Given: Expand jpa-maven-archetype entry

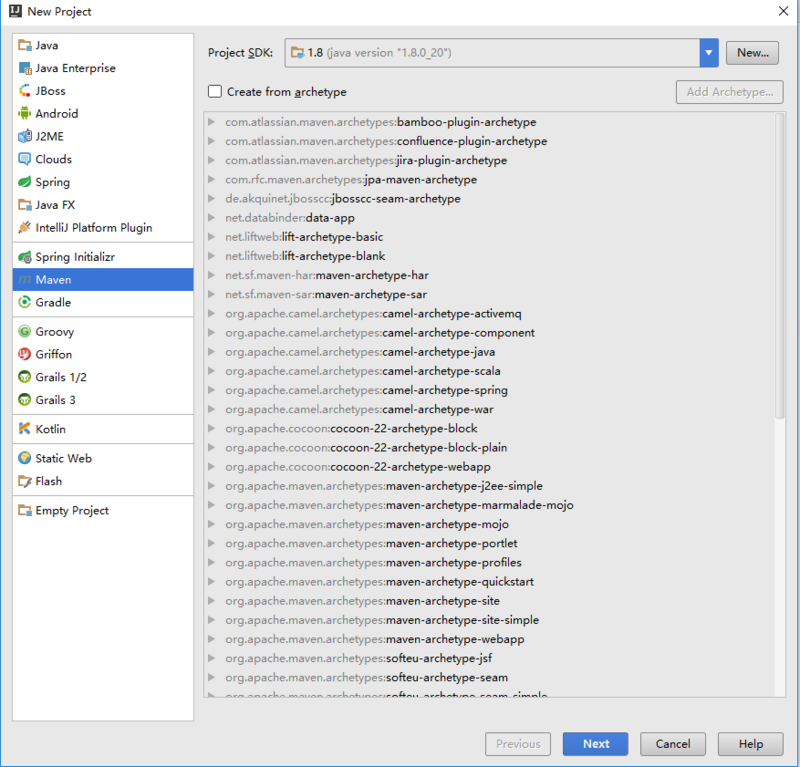Looking at the screenshot, I should [x=211, y=179].
